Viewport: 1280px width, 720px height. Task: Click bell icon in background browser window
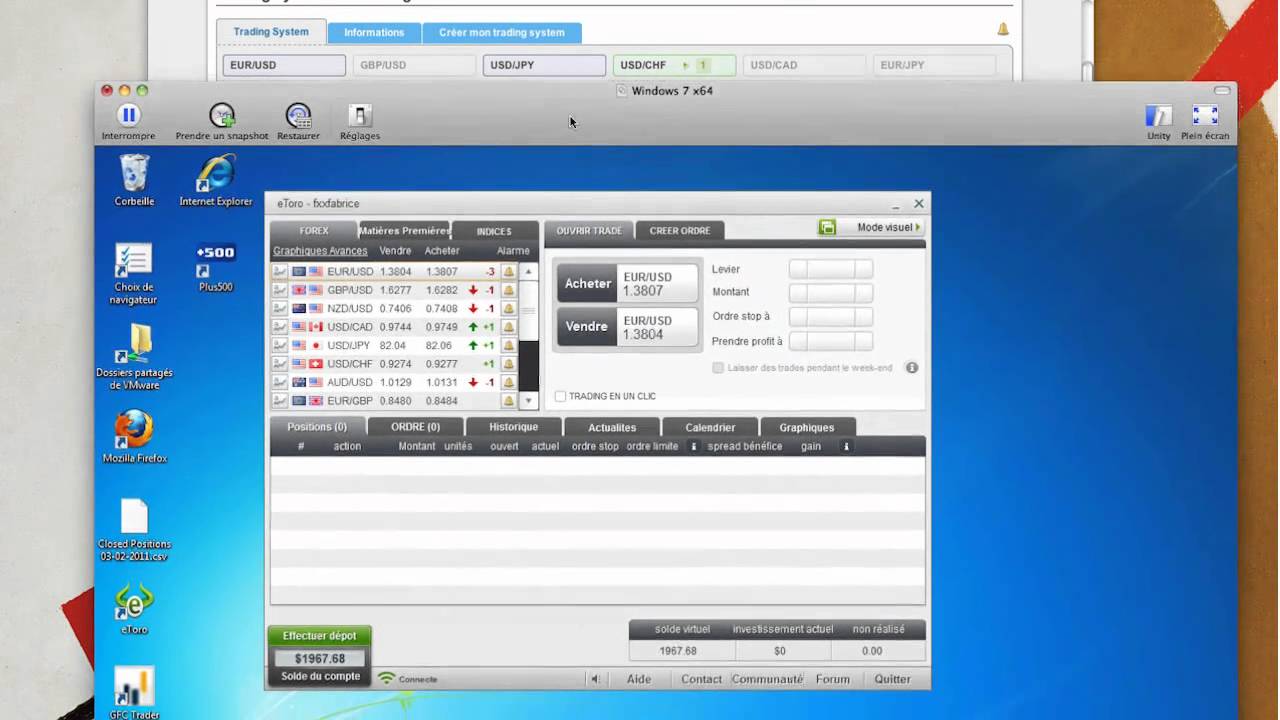(x=1003, y=29)
